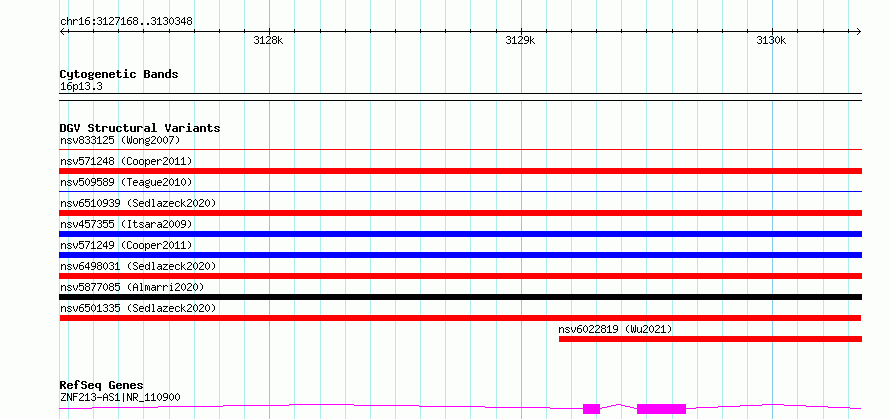The width and height of the screenshot is (890, 419).
Task: Open the nsv509589 (Teague2010) variant label
Action: tap(126, 182)
